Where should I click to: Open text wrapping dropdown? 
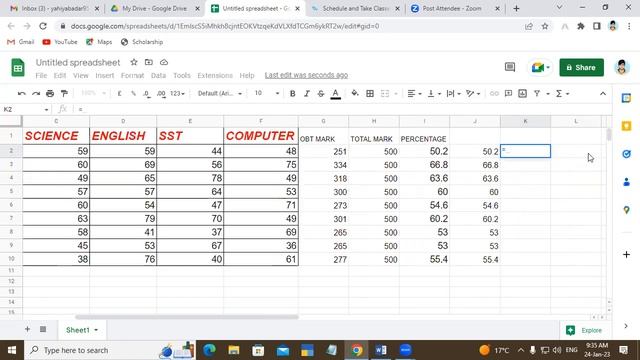pyautogui.click(x=453, y=93)
